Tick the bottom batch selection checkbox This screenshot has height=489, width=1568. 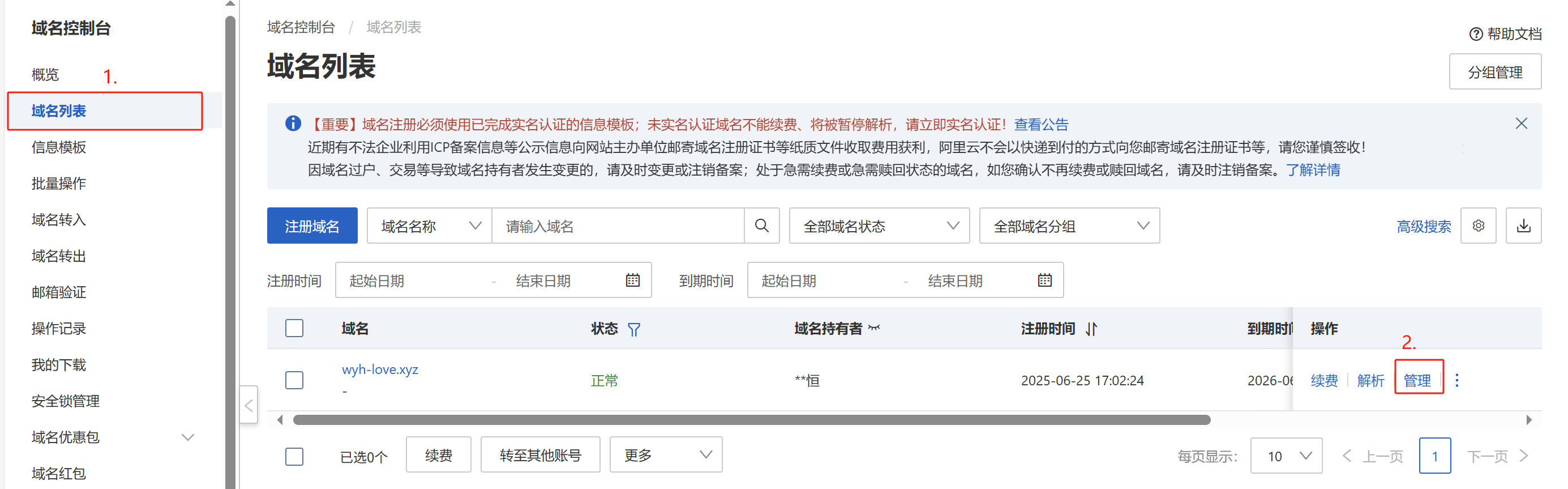tap(294, 456)
